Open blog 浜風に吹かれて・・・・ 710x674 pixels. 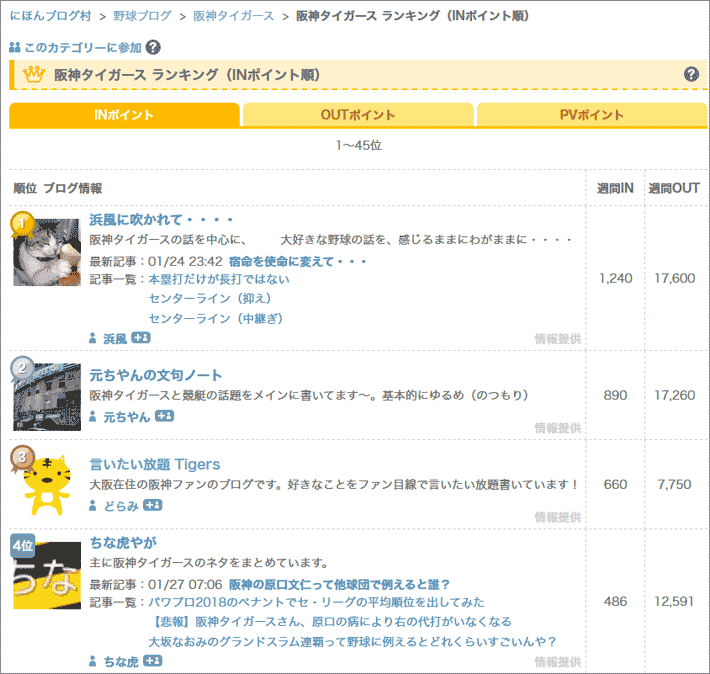pos(161,220)
